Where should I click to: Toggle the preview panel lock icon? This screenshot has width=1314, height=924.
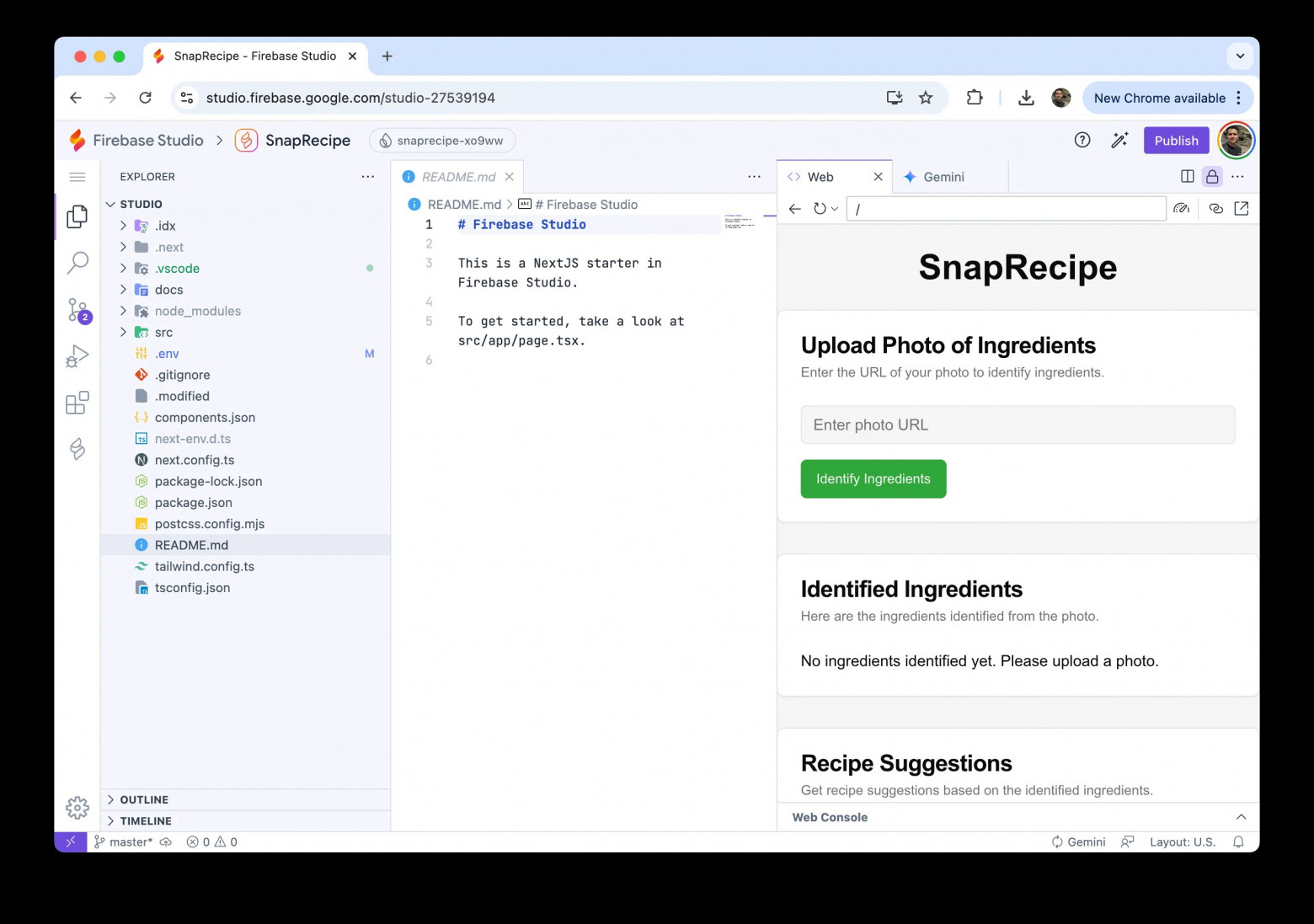click(x=1212, y=177)
